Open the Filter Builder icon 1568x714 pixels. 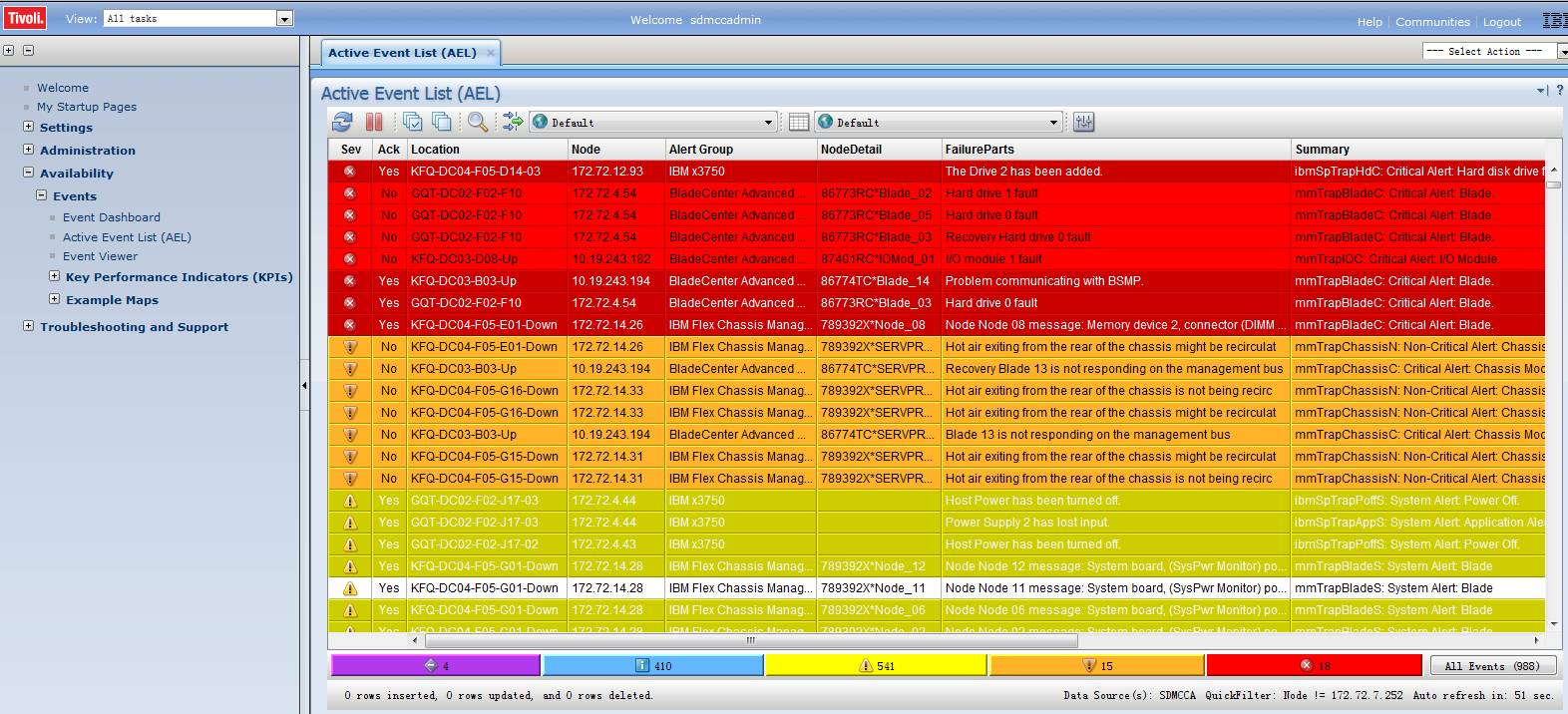click(513, 122)
